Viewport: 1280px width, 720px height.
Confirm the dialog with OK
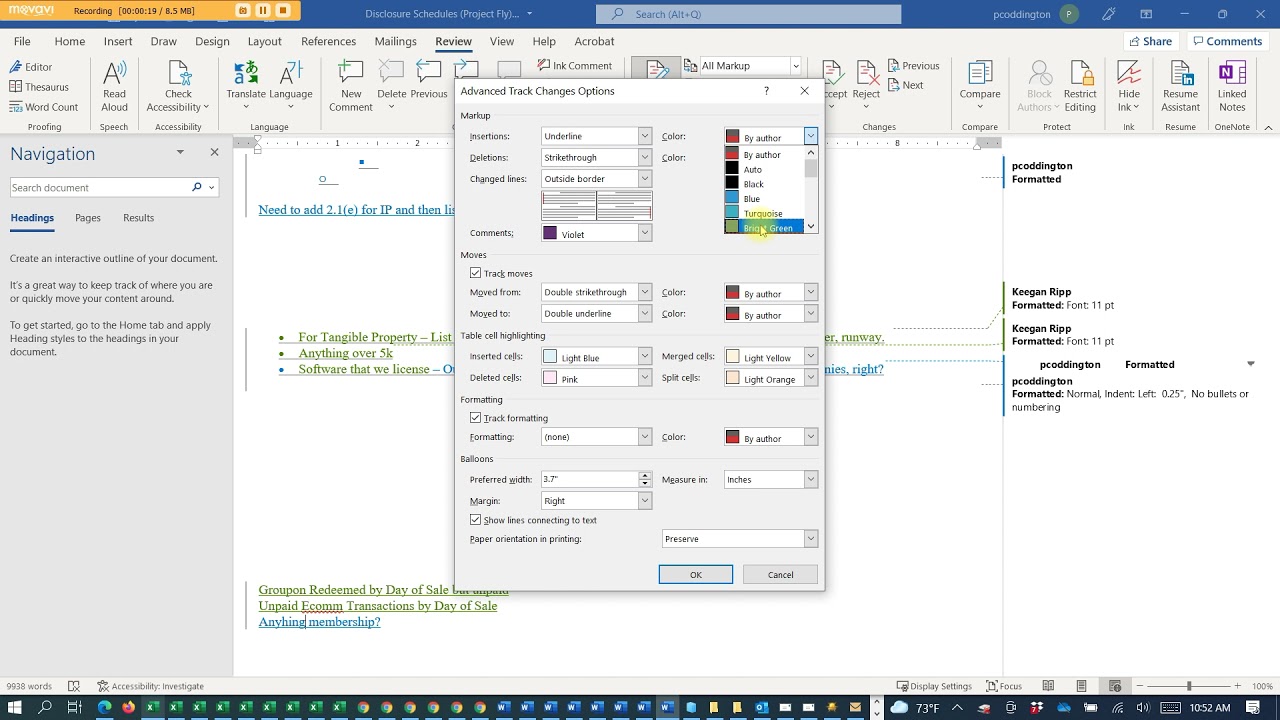pos(696,575)
